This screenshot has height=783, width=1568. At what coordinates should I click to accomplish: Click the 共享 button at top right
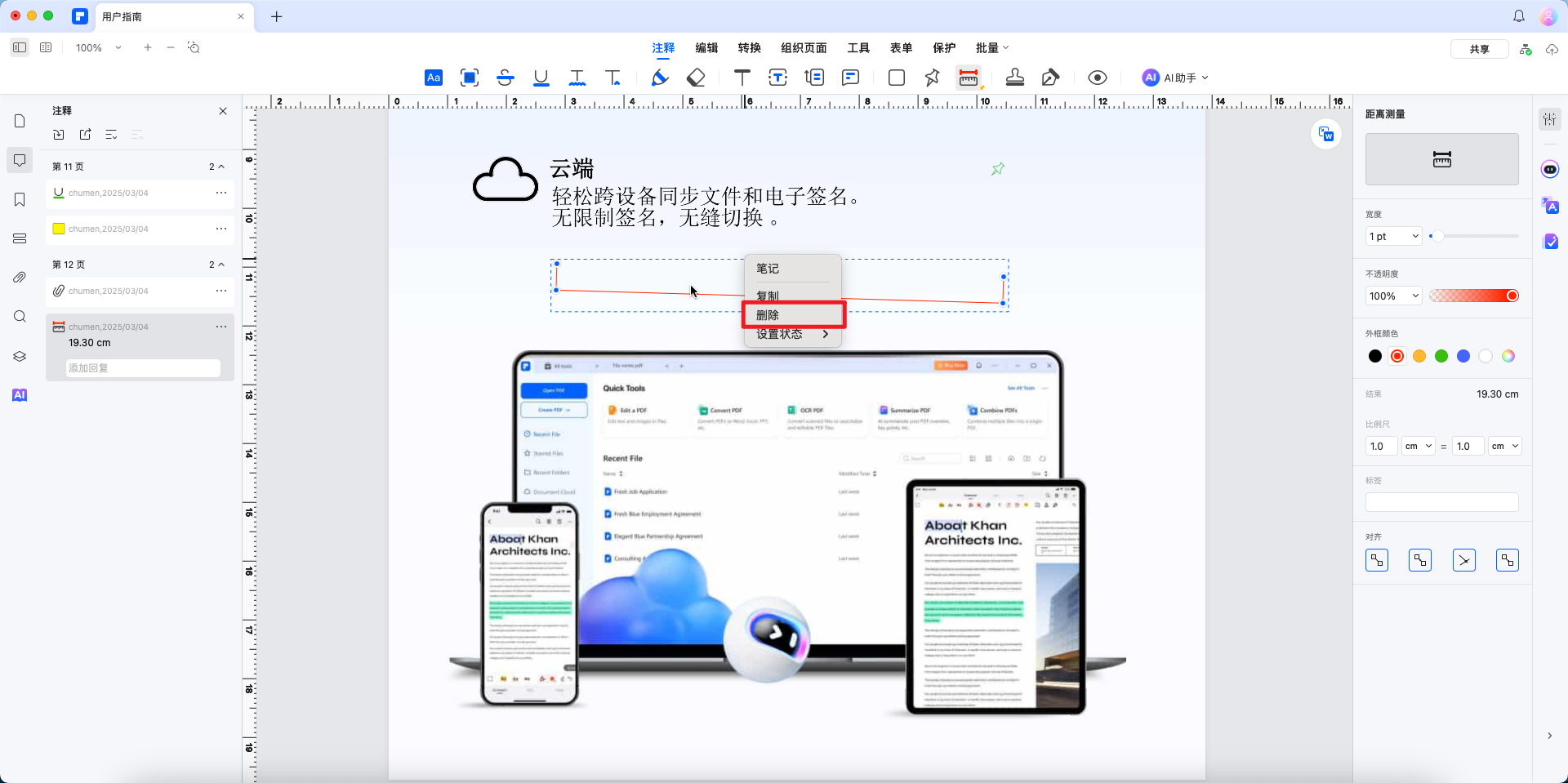(1479, 48)
